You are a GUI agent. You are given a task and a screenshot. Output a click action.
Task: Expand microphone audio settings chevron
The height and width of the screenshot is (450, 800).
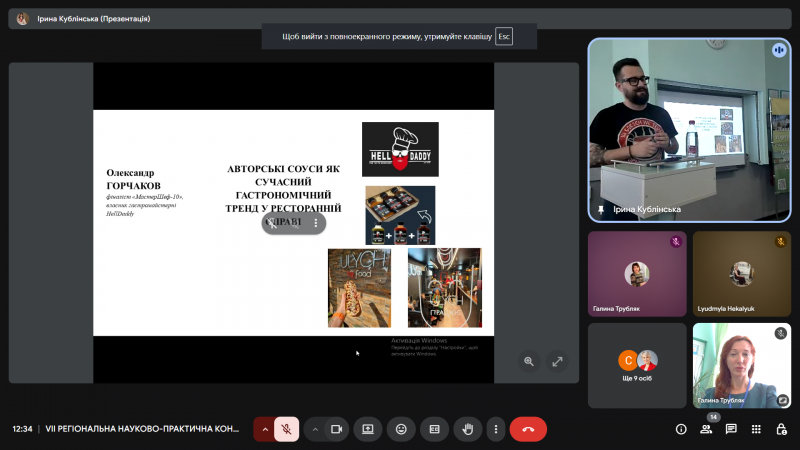(265, 429)
